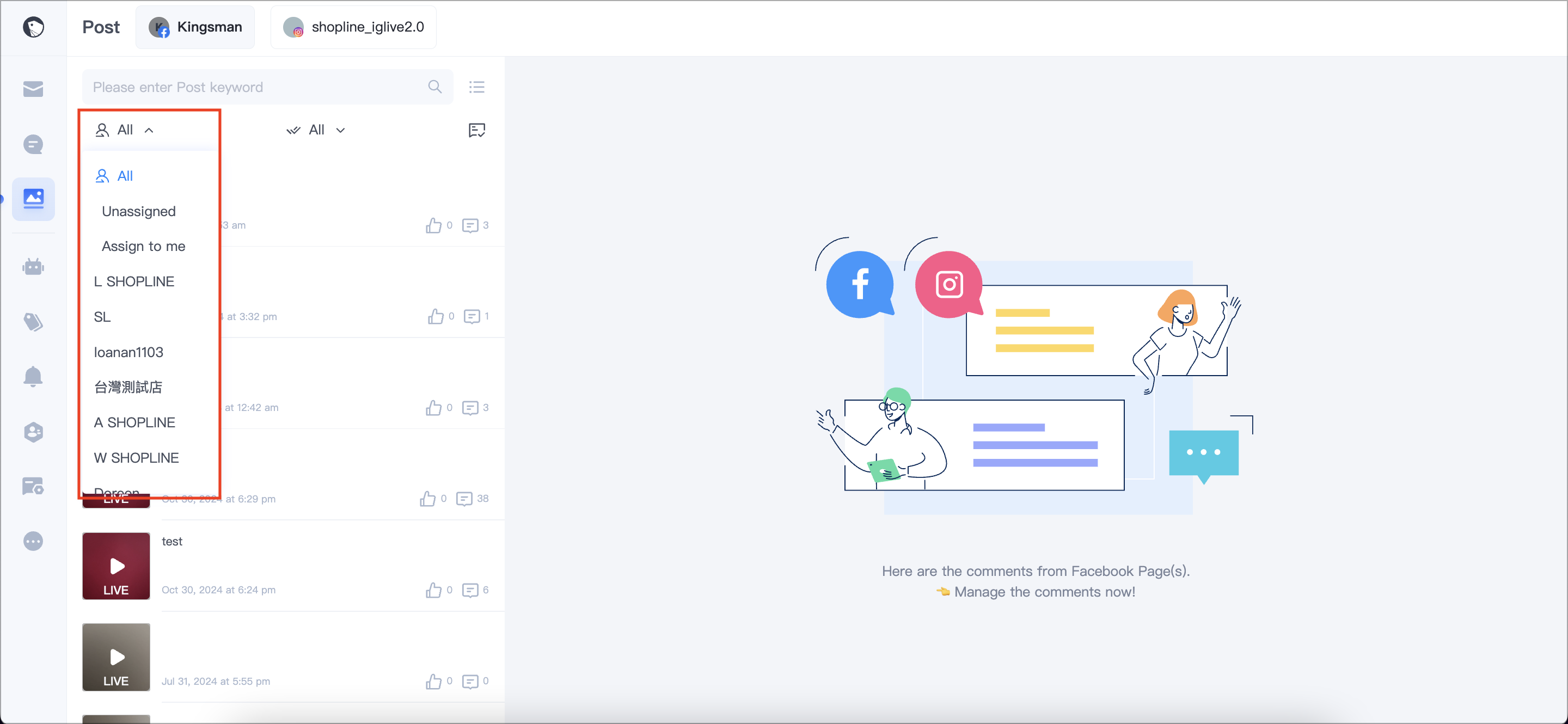Click comment icon on Jul 31 post
Image resolution: width=1568 pixels, height=724 pixels.
pyautogui.click(x=470, y=682)
